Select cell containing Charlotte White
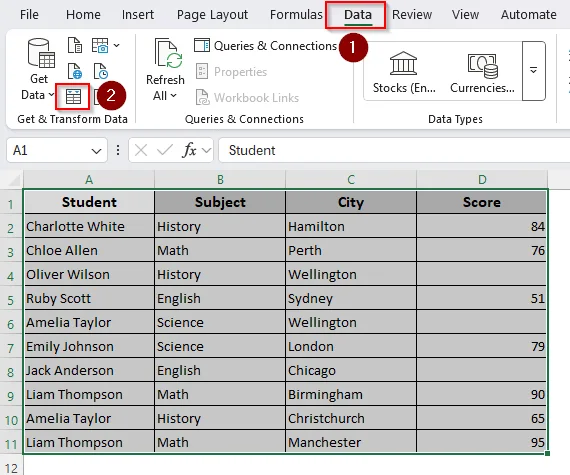Viewport: 570px width, 475px height. coord(89,226)
